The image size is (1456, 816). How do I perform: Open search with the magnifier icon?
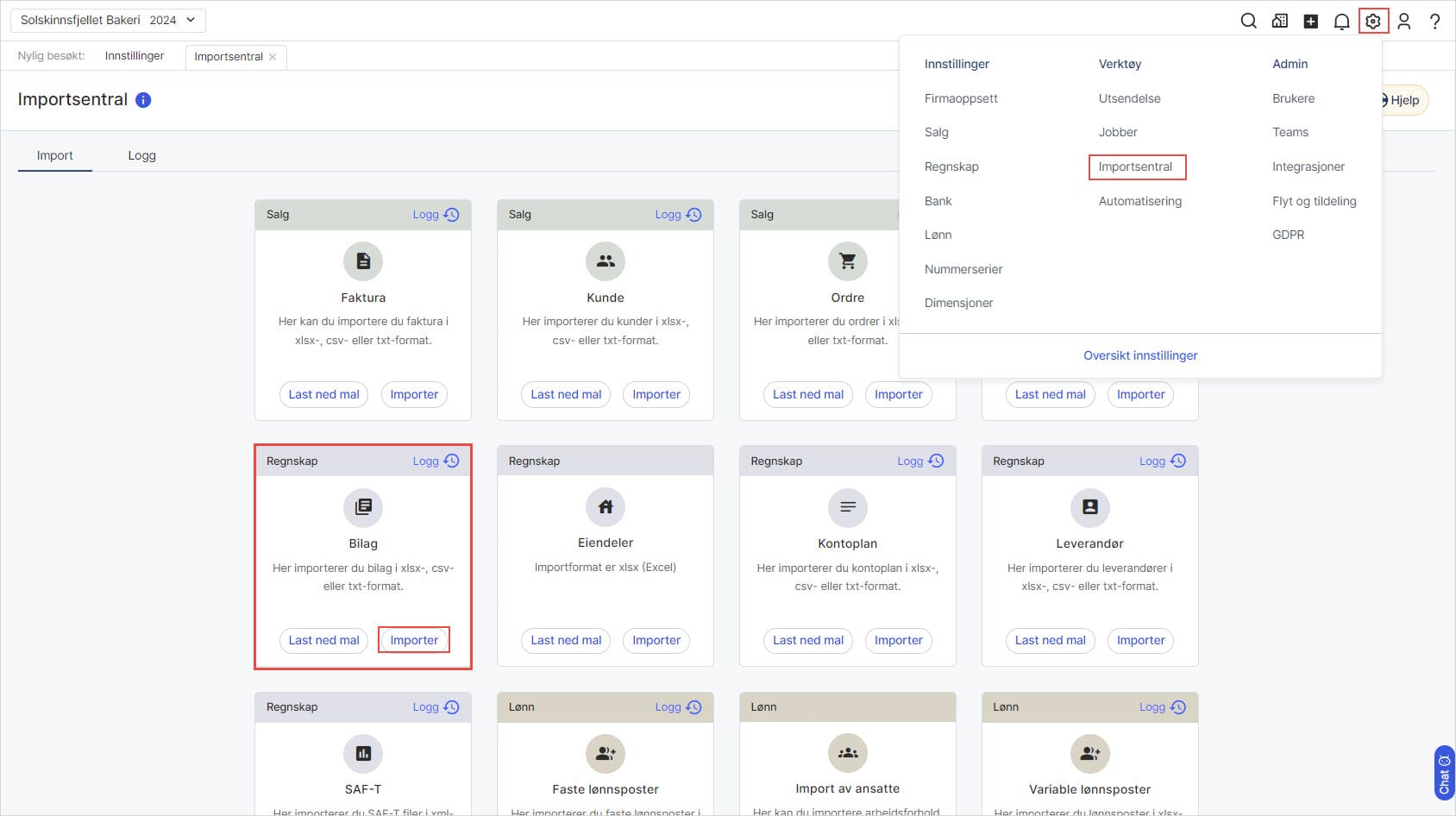click(1248, 20)
